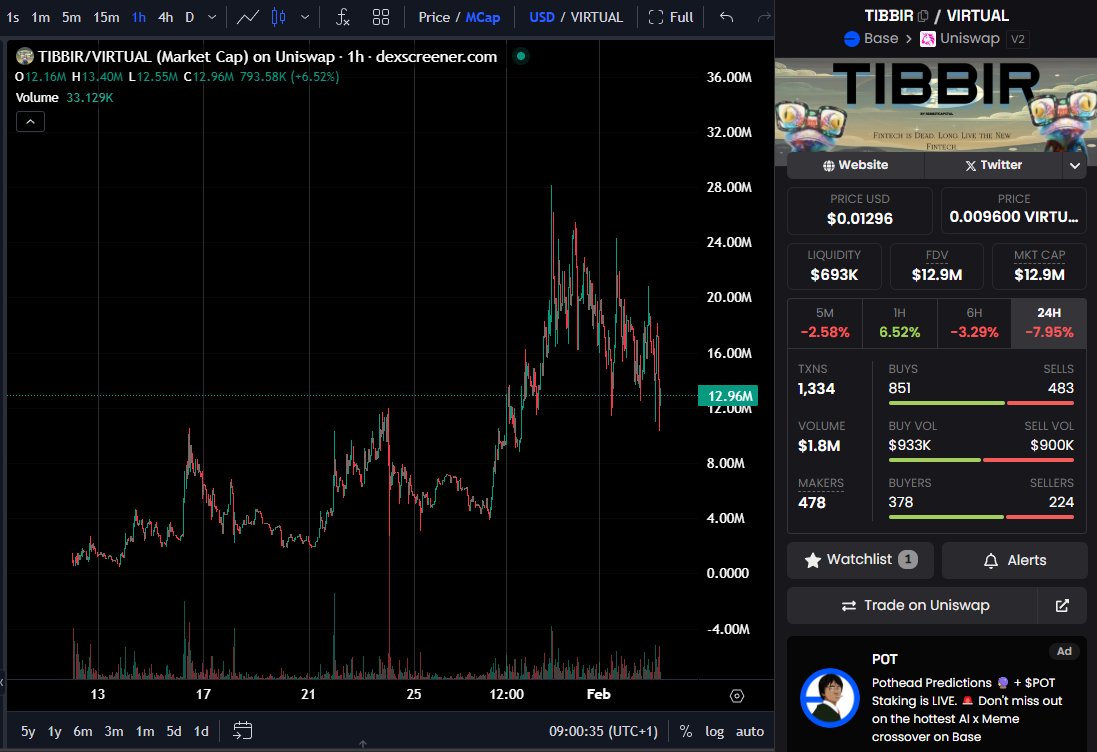
Task: Open the chart layout grid icon
Action: pyautogui.click(x=381, y=17)
